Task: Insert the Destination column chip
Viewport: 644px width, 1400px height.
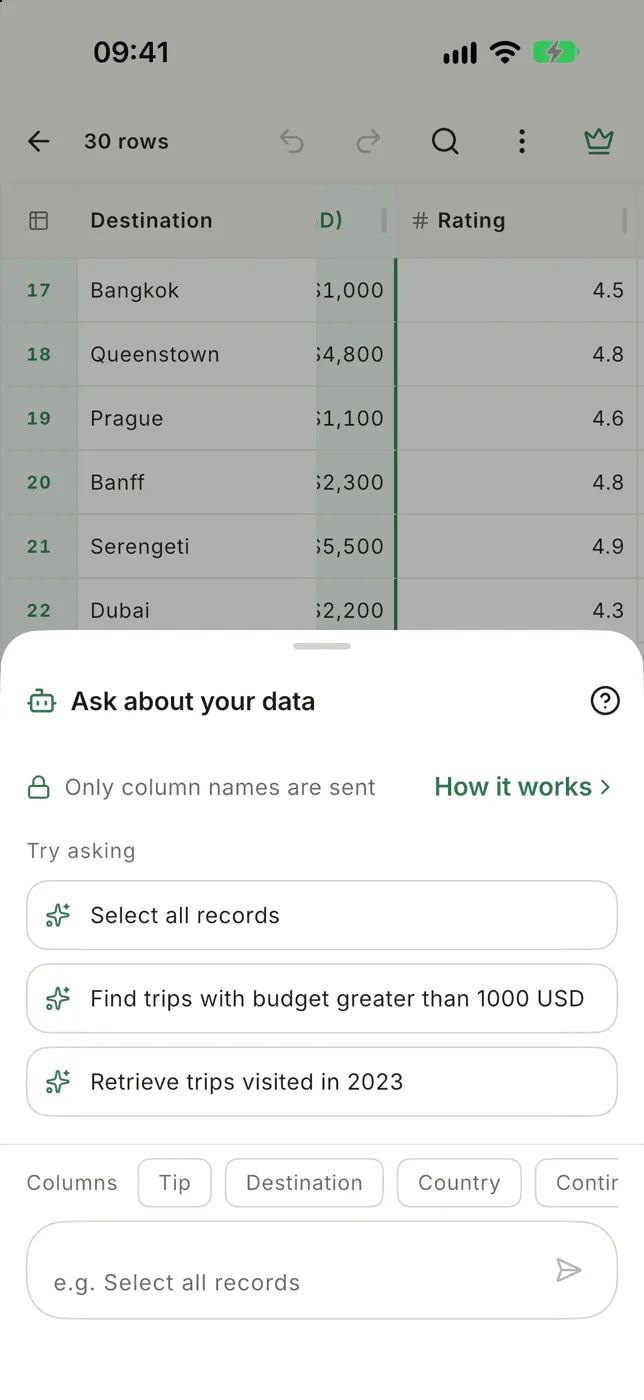Action: tap(304, 1183)
